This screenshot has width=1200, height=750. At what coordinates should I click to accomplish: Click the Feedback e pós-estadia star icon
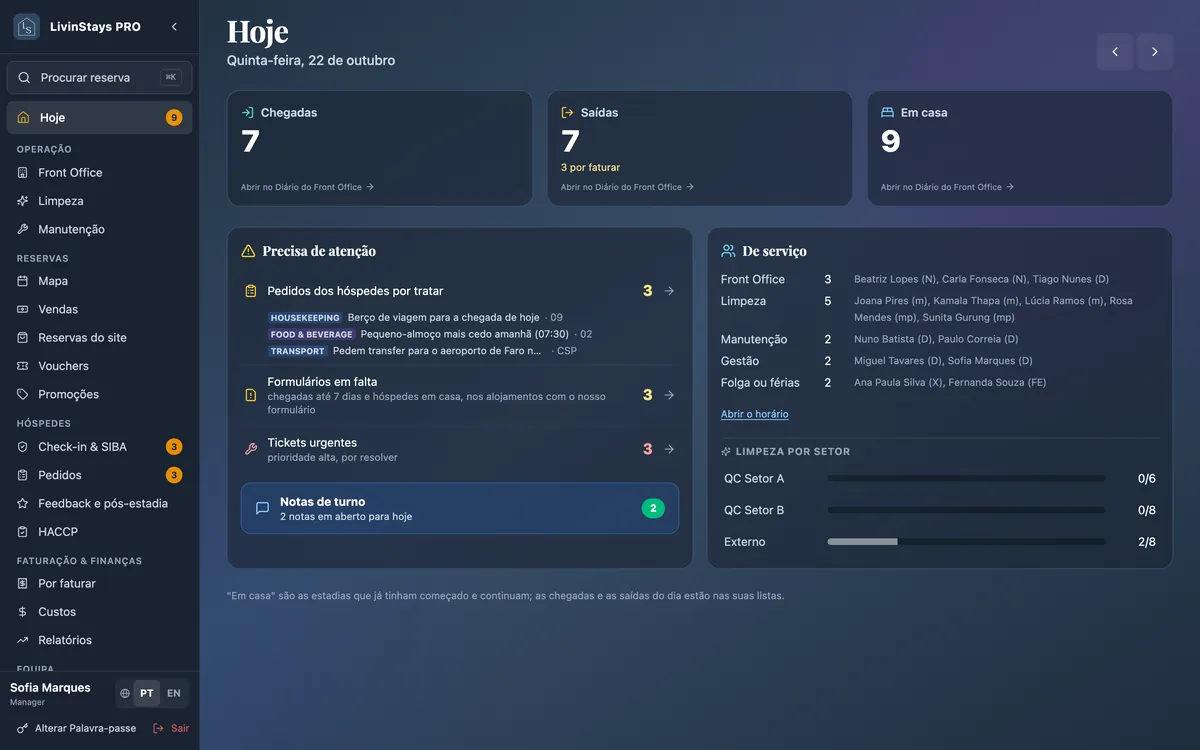click(23, 503)
